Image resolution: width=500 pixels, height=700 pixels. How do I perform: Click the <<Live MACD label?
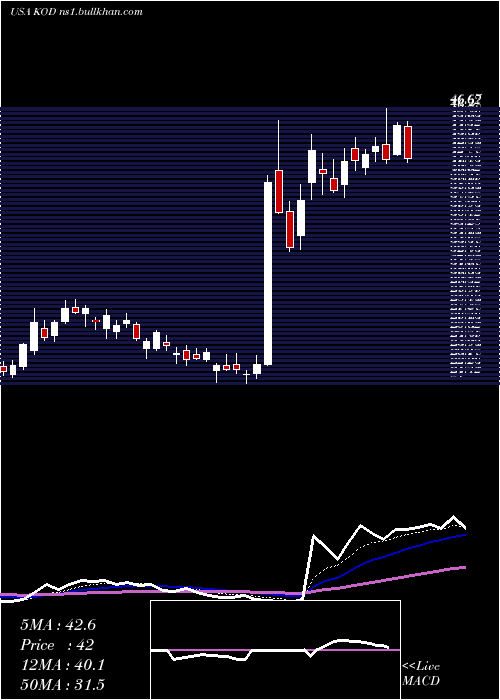[421, 673]
